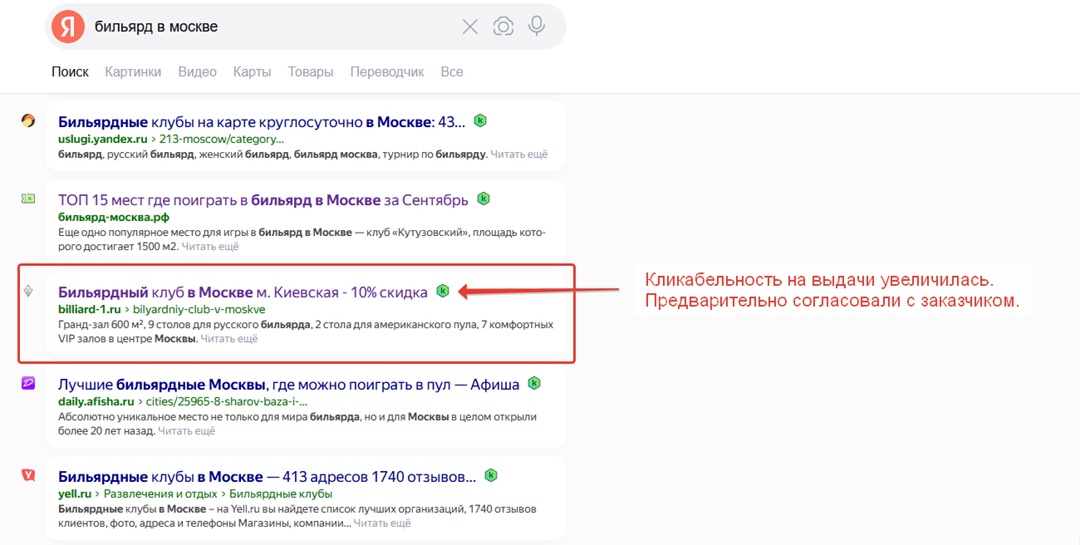Open image search via camera icon
Screen dimensions: 1080x545
503,27
